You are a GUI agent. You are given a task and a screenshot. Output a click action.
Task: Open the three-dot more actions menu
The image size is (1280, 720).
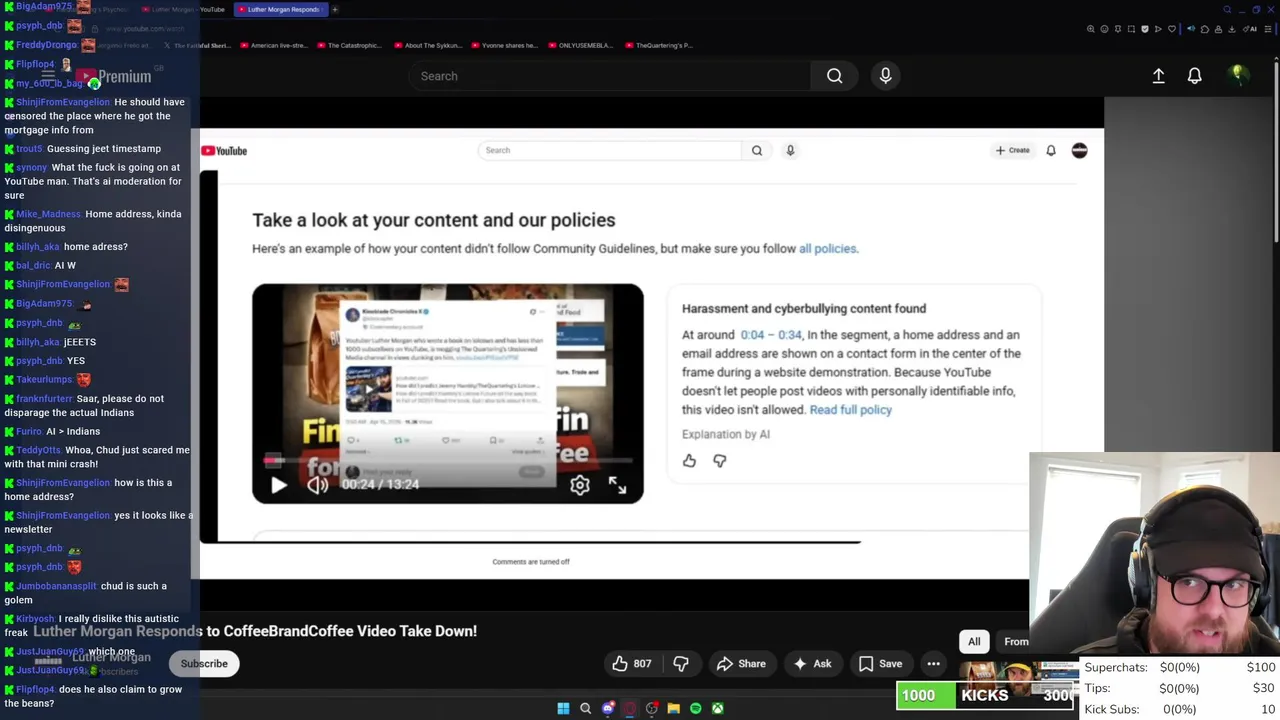933,664
